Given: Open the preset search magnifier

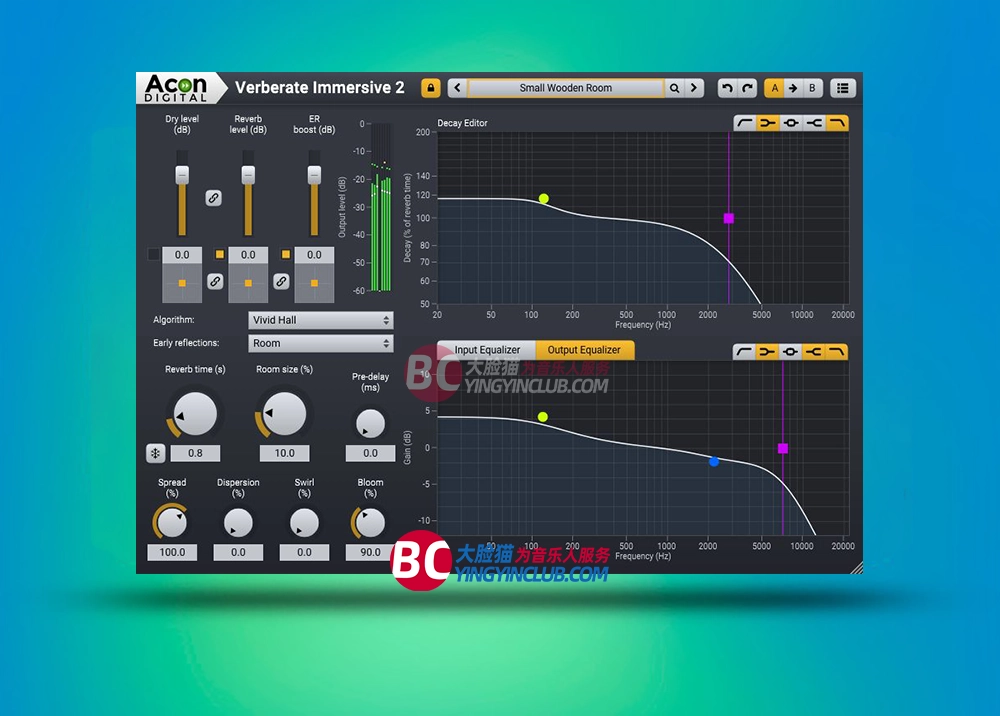Looking at the screenshot, I should tap(674, 88).
